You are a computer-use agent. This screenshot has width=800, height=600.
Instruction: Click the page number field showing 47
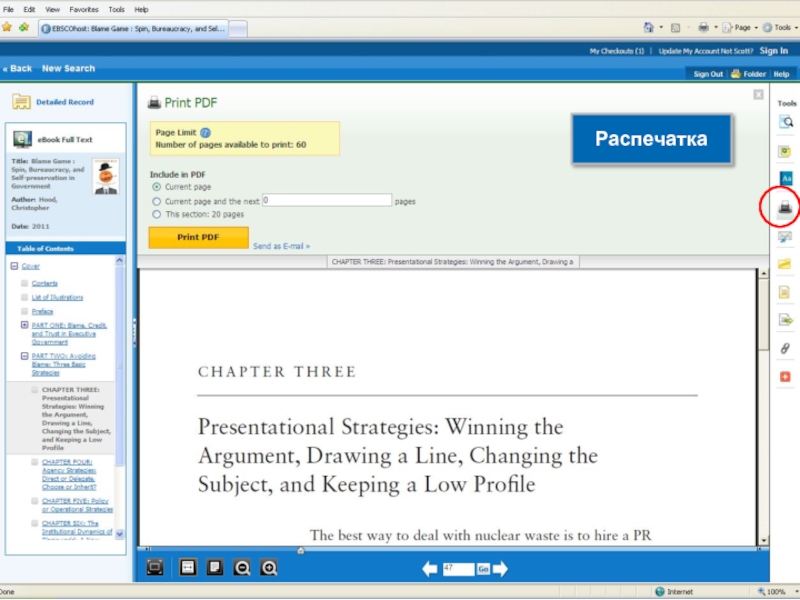(x=457, y=568)
